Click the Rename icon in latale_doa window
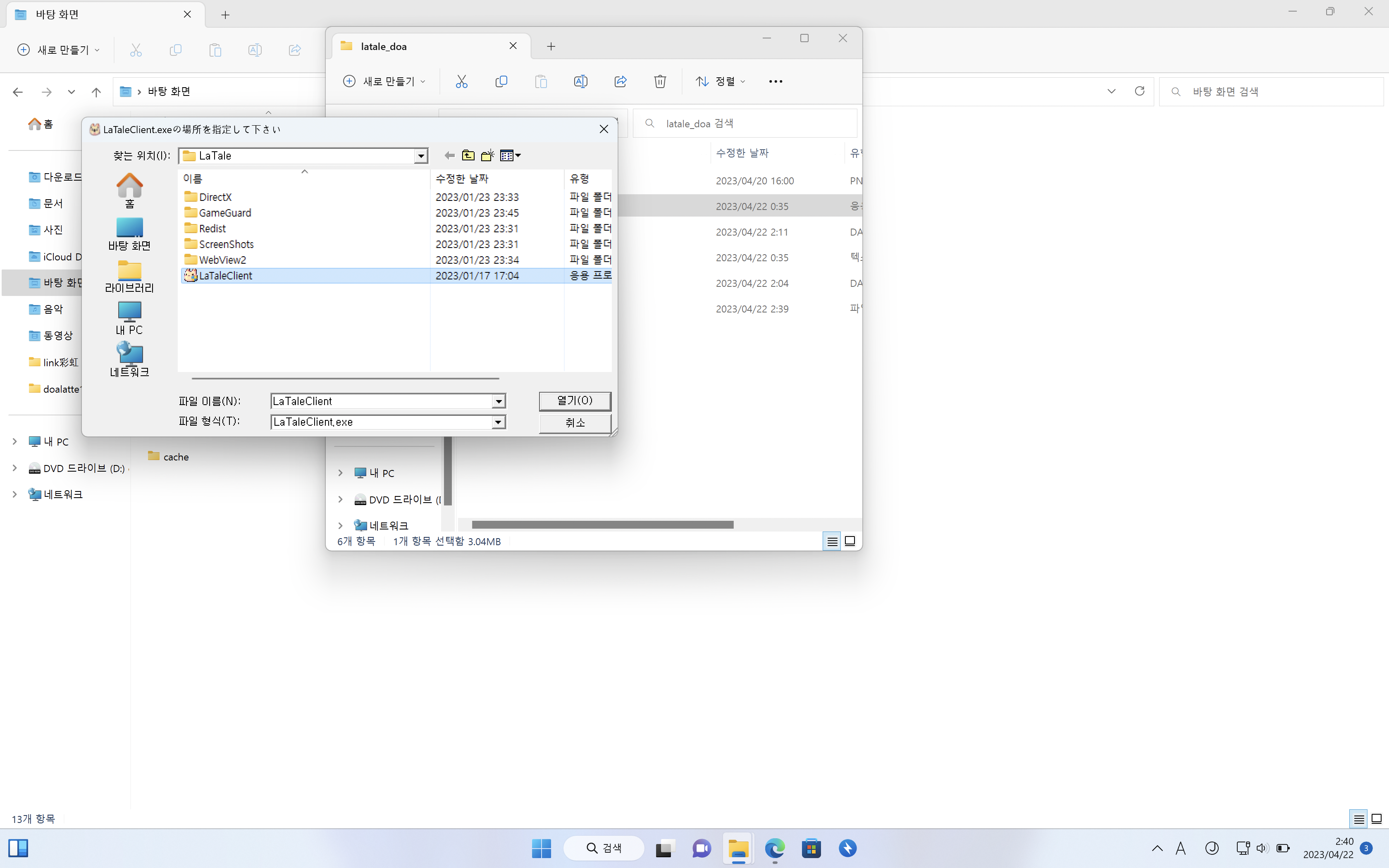 click(580, 81)
